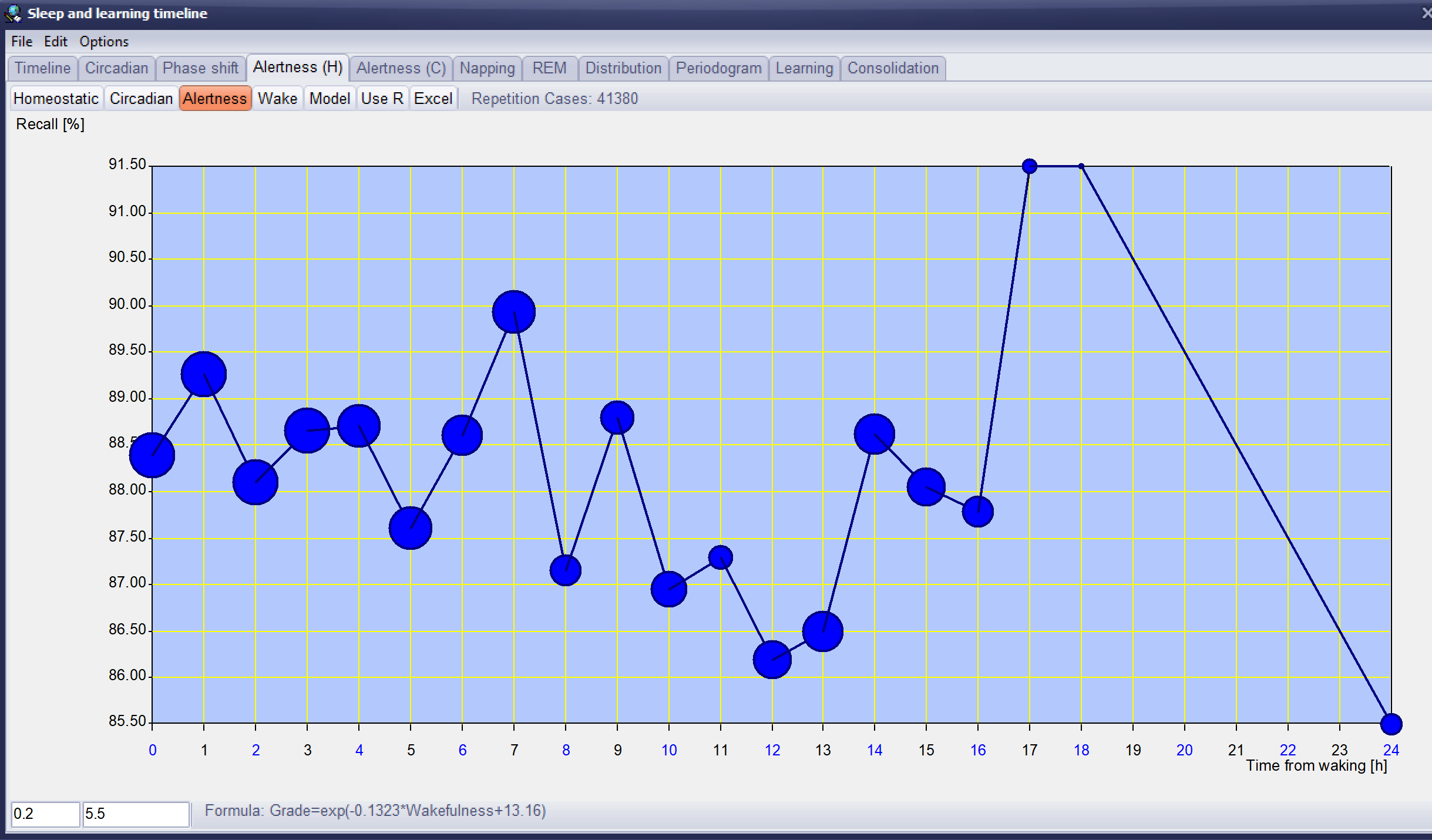Click the application icon in title bar
Image resolution: width=1432 pixels, height=840 pixels.
pyautogui.click(x=13, y=13)
